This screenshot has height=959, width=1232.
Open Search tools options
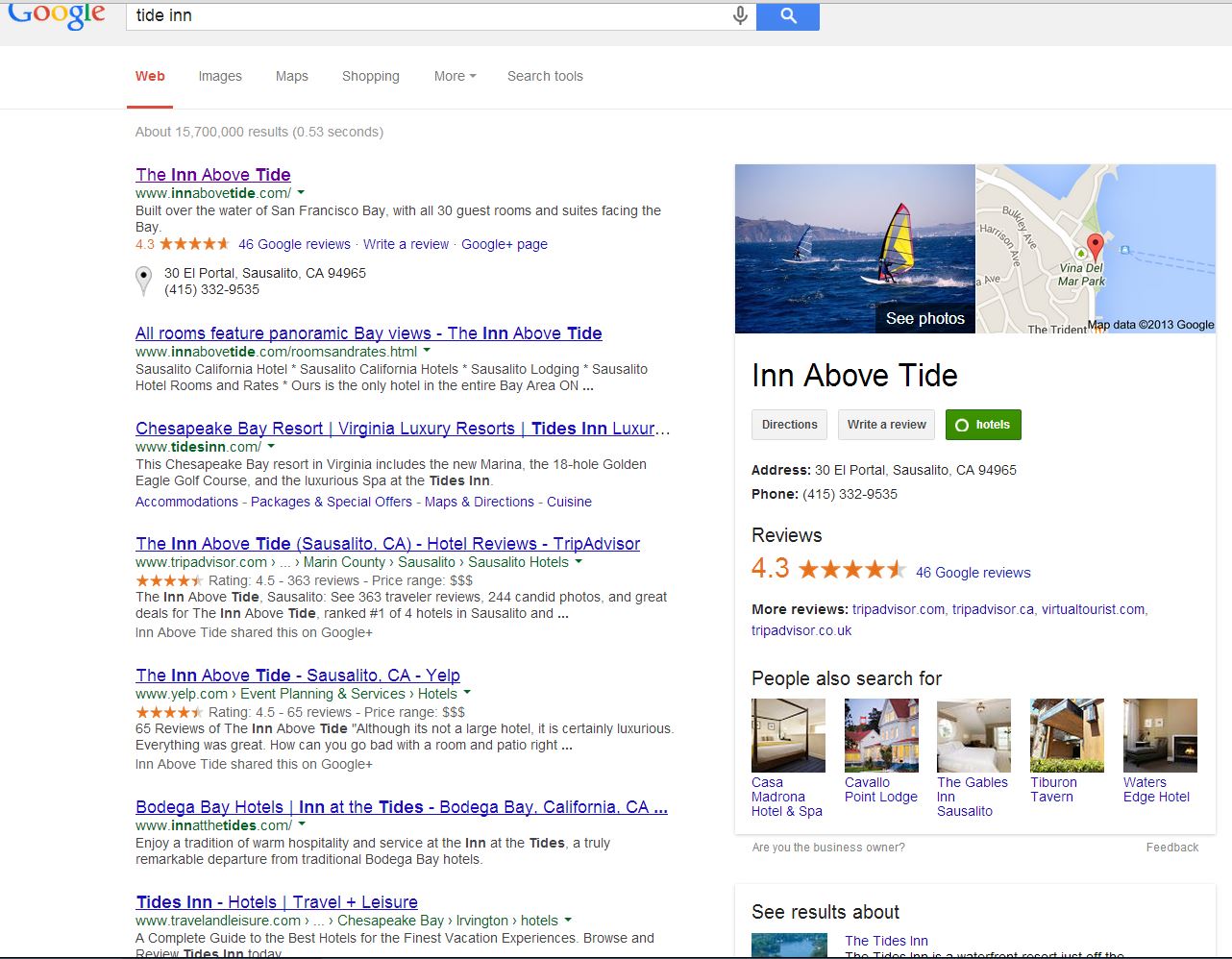(x=545, y=76)
